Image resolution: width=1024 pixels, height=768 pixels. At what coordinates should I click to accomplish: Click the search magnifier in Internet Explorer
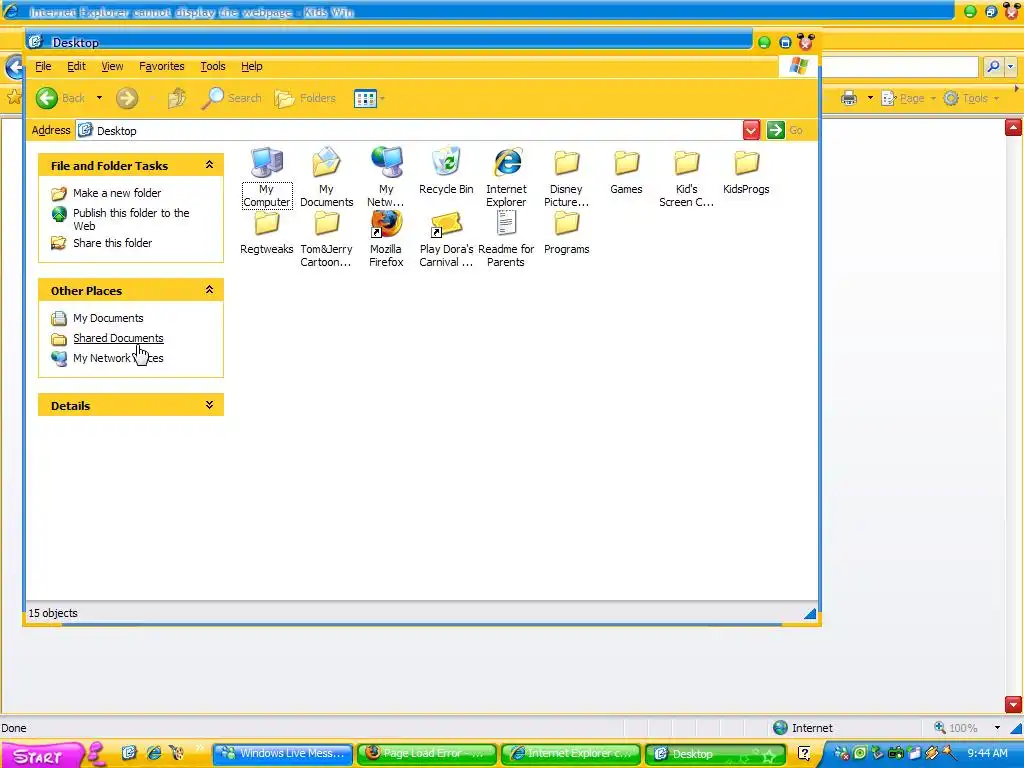(993, 66)
